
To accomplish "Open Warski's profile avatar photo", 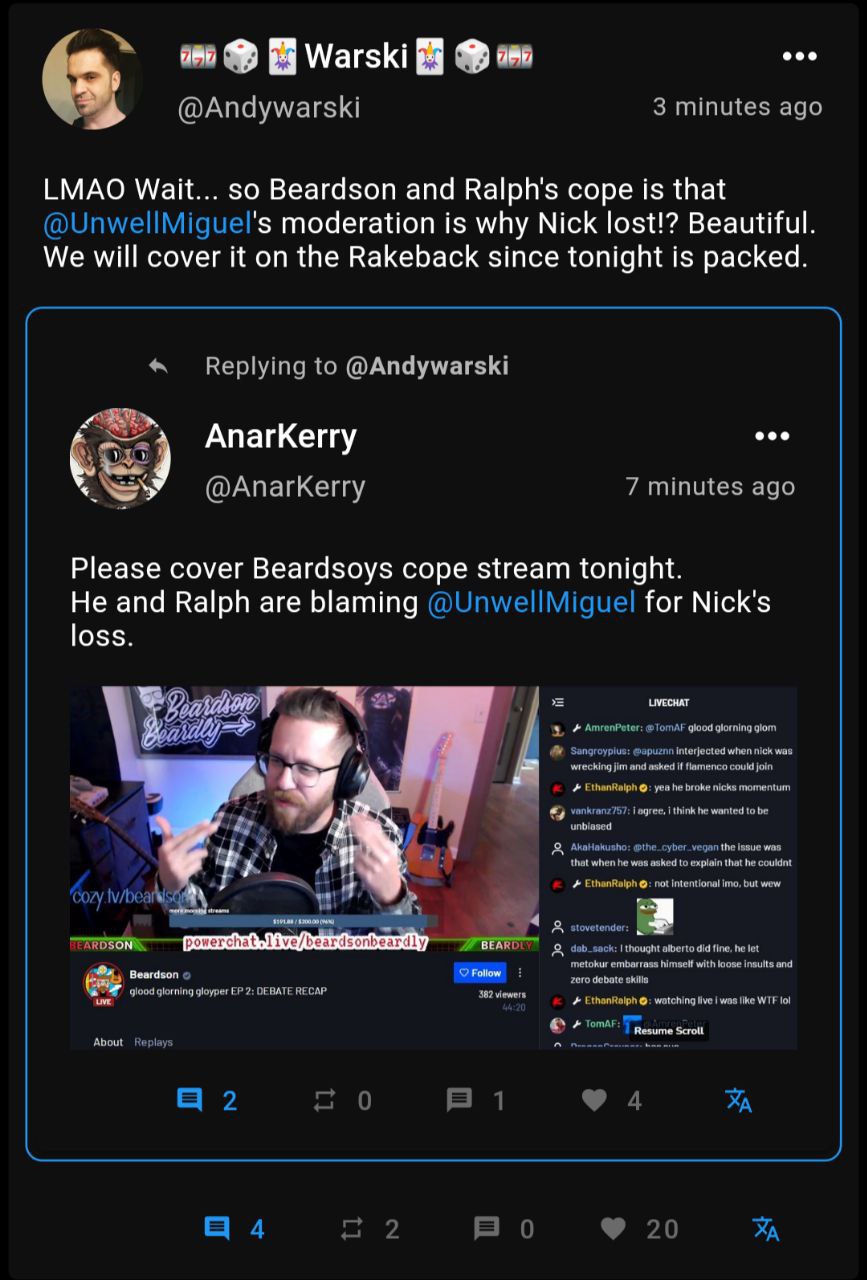I will tap(92, 79).
